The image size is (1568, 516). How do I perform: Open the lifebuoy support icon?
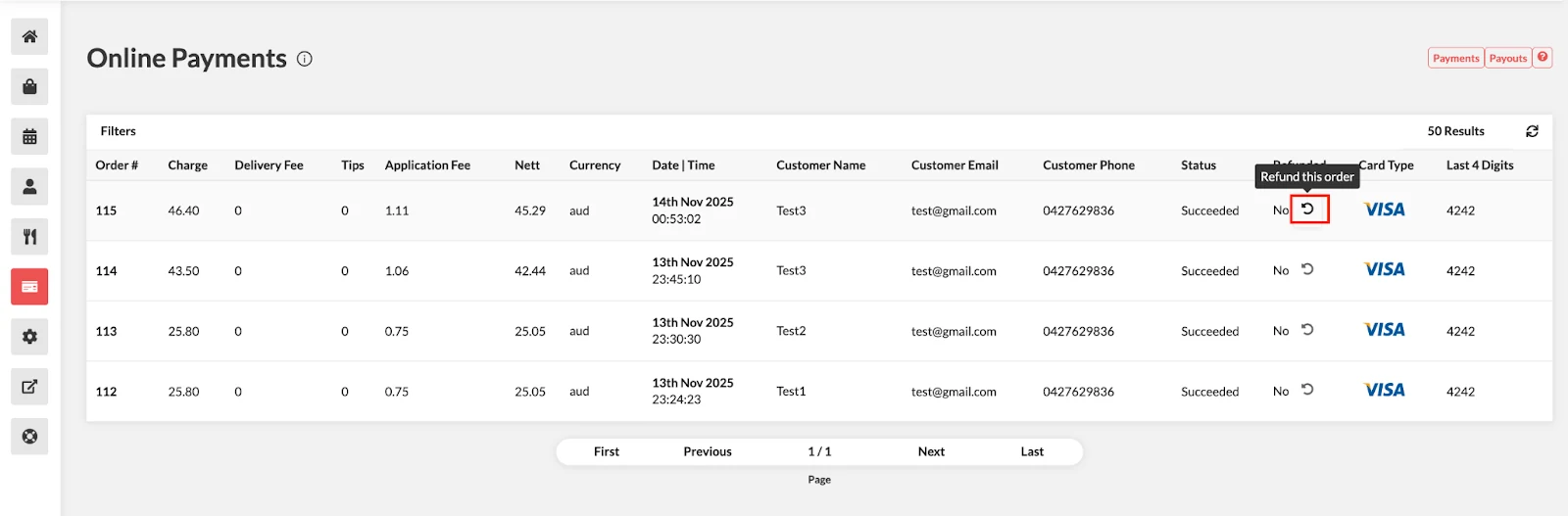pyautogui.click(x=29, y=437)
